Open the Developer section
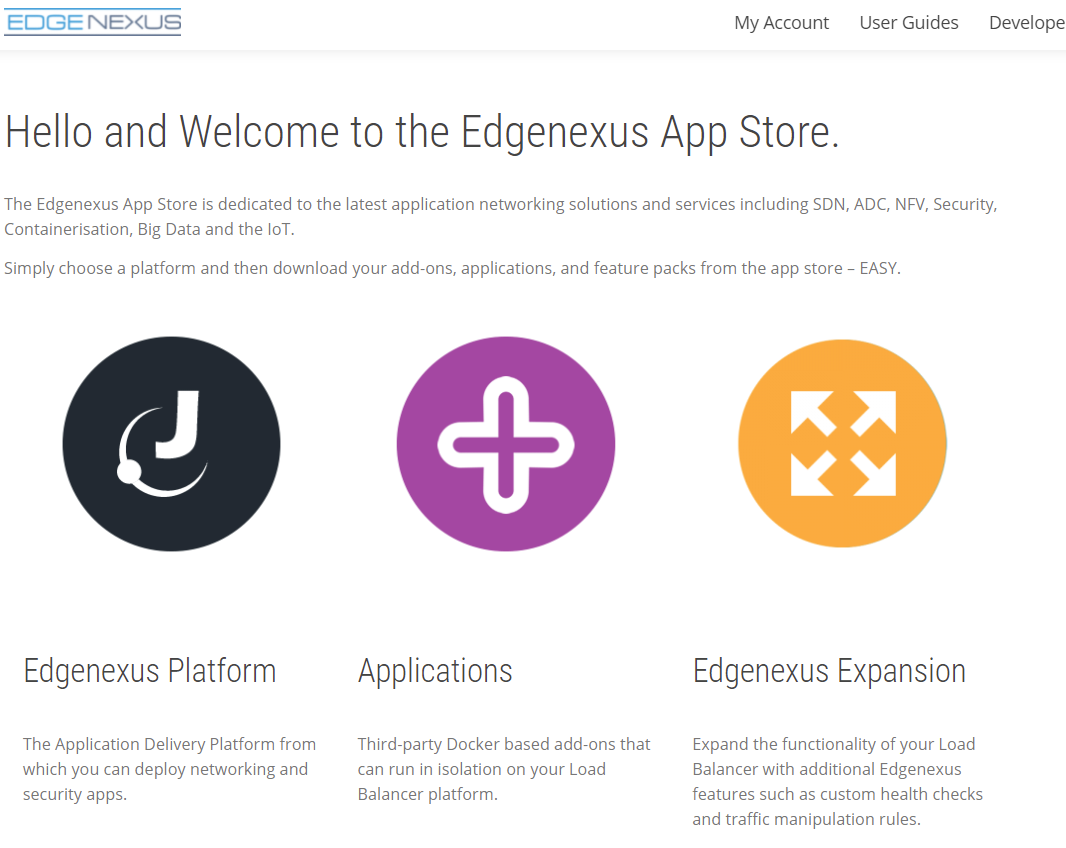Screen dimensions: 1066x848 tap(1027, 22)
